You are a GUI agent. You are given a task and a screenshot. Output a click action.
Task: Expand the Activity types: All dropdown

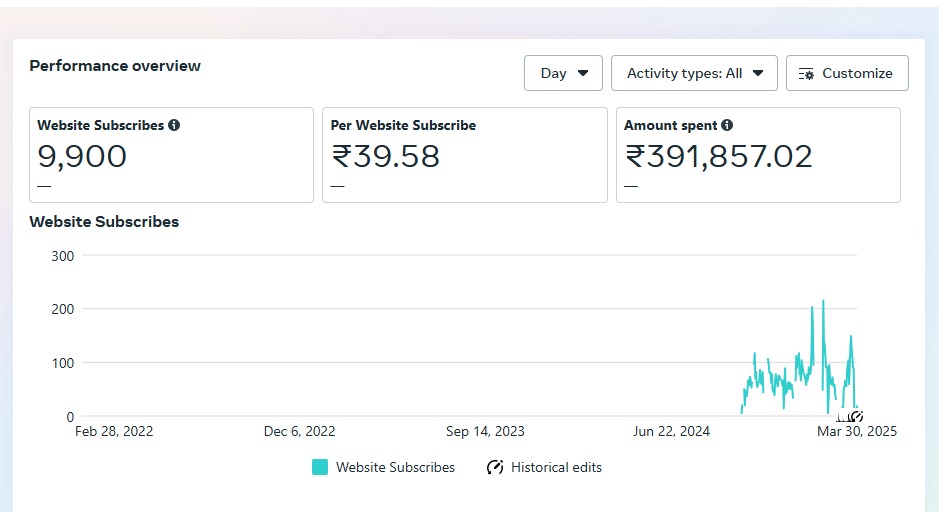(x=694, y=73)
